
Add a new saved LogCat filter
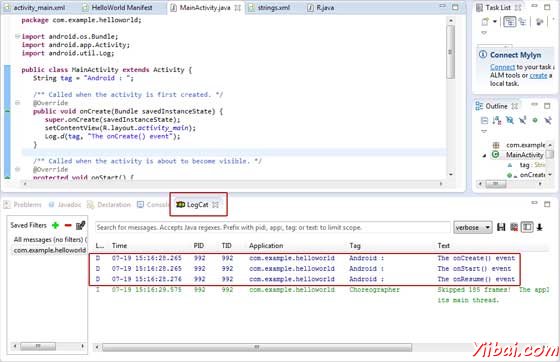55,225
